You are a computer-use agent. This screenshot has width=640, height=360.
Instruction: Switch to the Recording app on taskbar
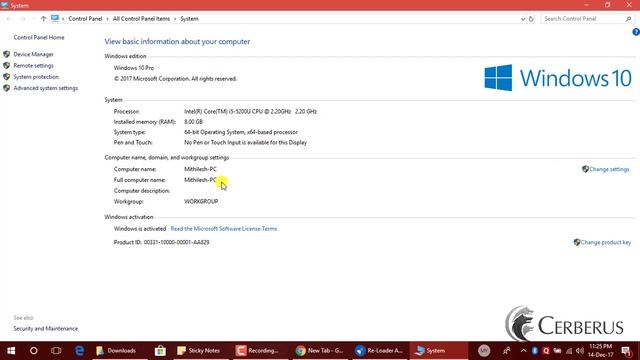tap(260, 351)
